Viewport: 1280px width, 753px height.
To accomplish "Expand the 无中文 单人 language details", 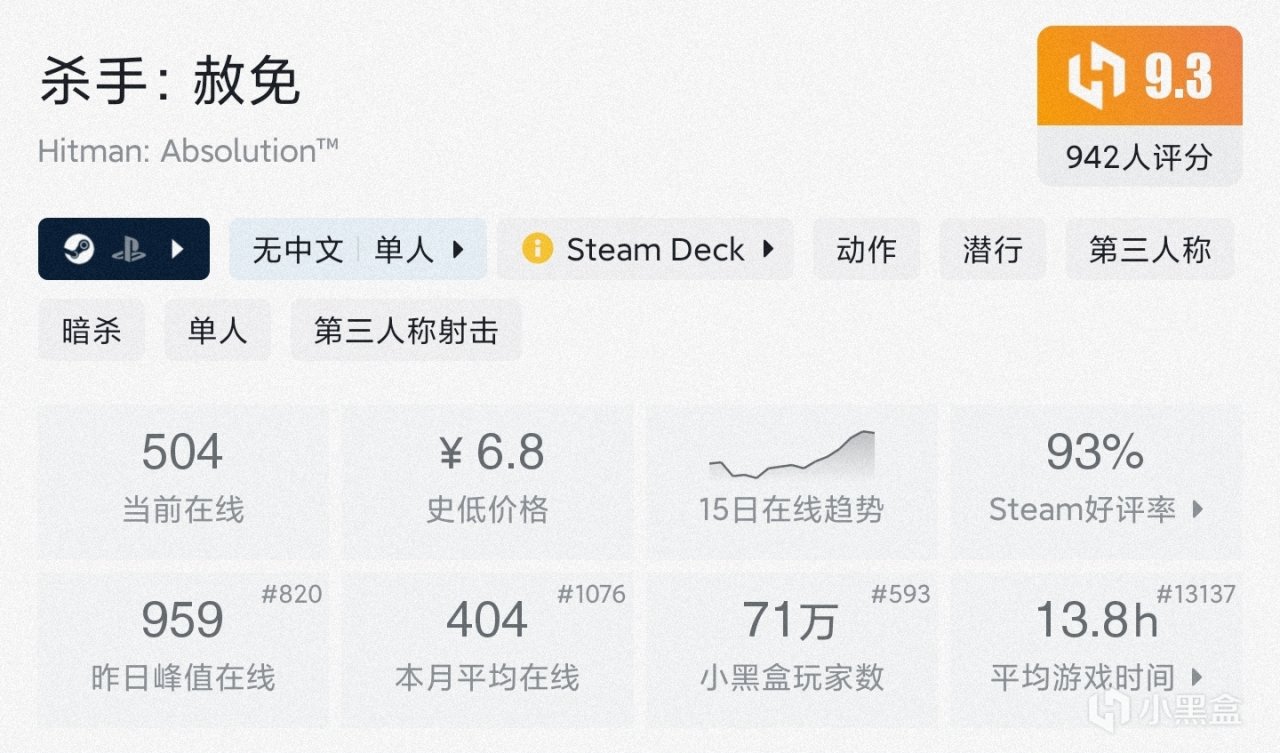I will (x=458, y=249).
